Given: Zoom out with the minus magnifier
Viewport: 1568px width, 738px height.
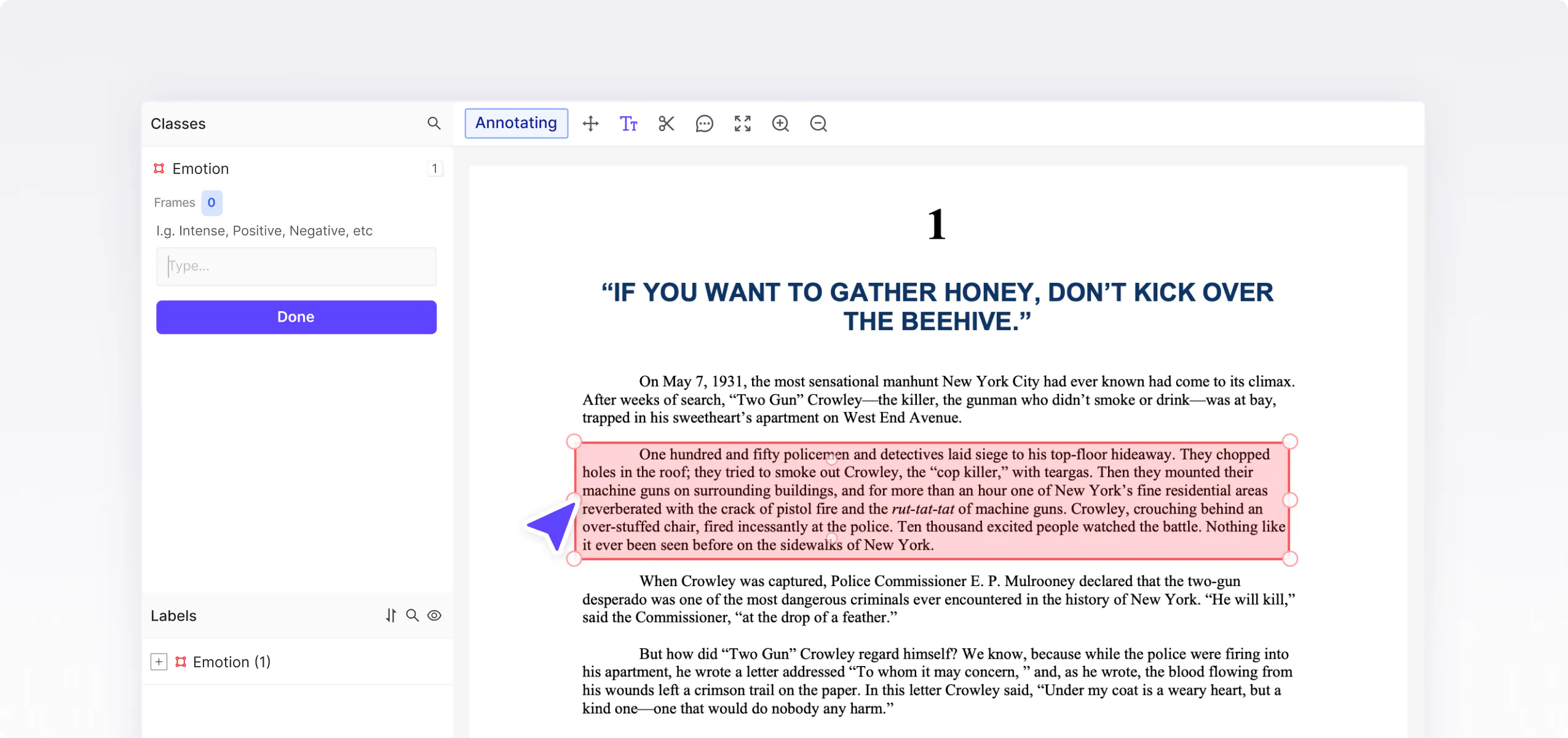Looking at the screenshot, I should pos(818,124).
